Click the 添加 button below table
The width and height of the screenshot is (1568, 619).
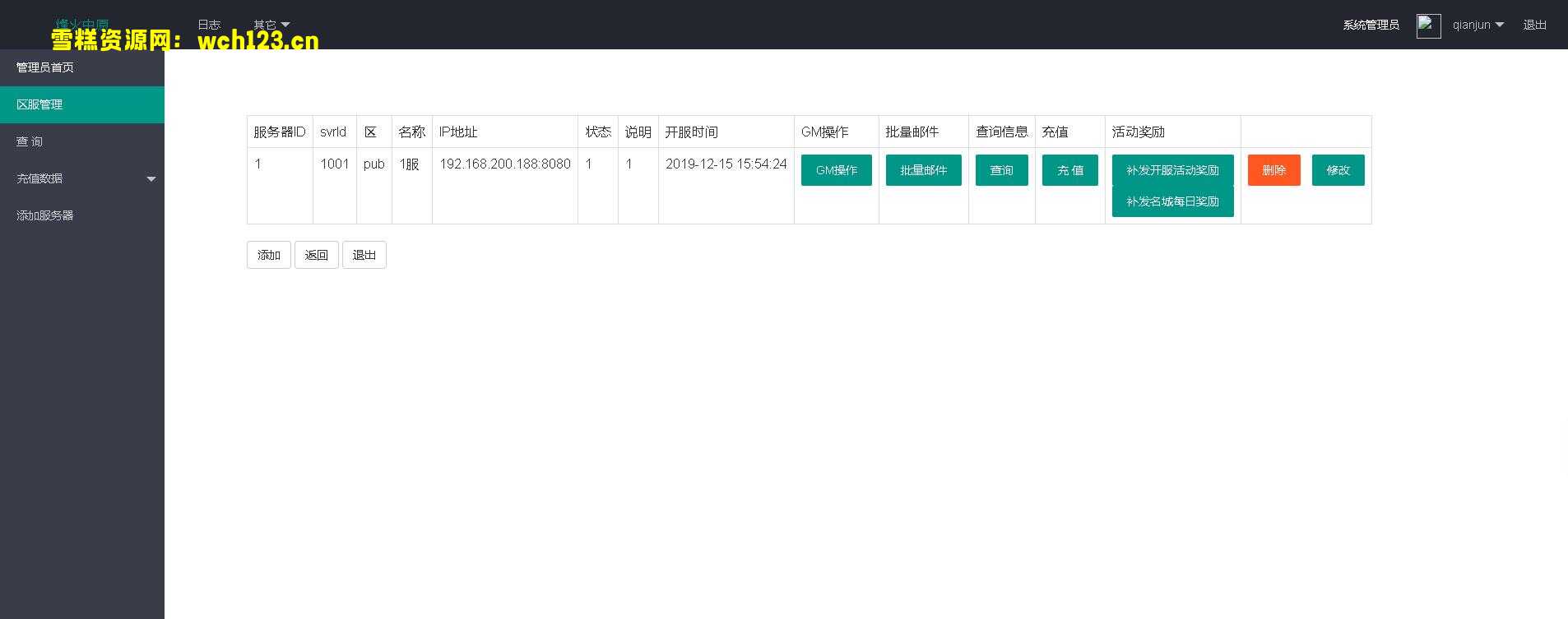[x=268, y=255]
